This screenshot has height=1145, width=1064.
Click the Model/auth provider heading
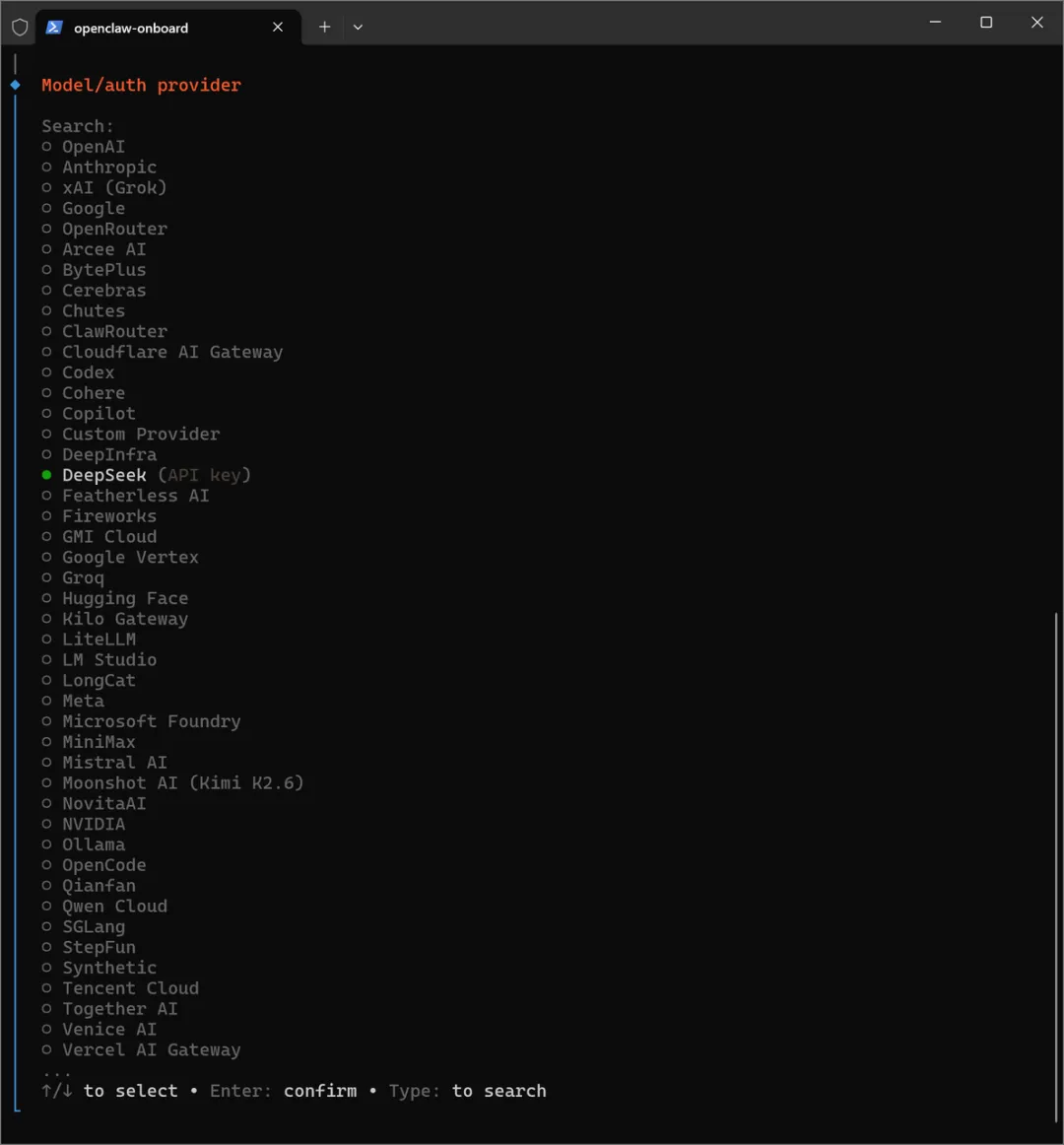[x=141, y=85]
